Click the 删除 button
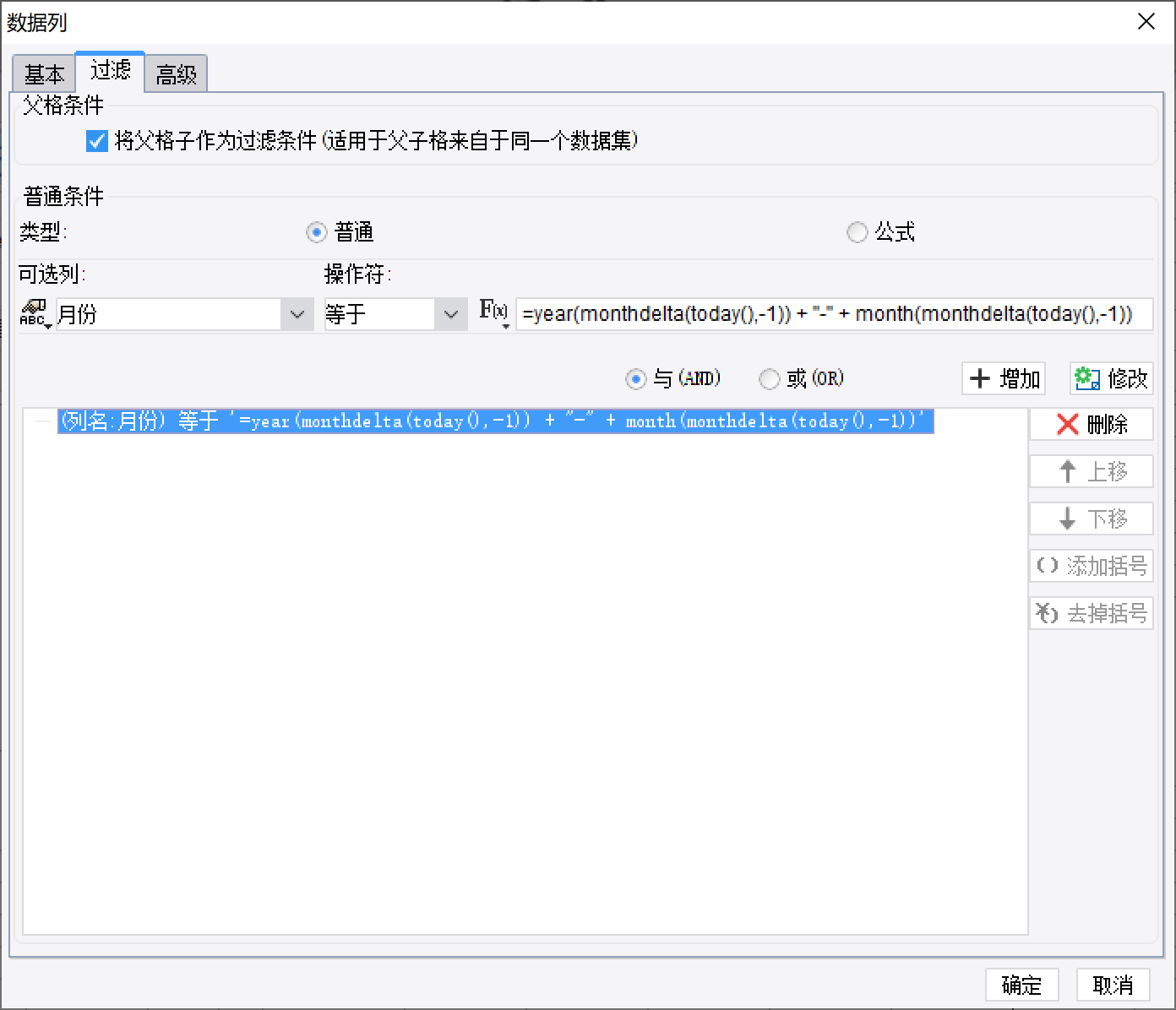The width and height of the screenshot is (1176, 1010). click(x=1092, y=424)
